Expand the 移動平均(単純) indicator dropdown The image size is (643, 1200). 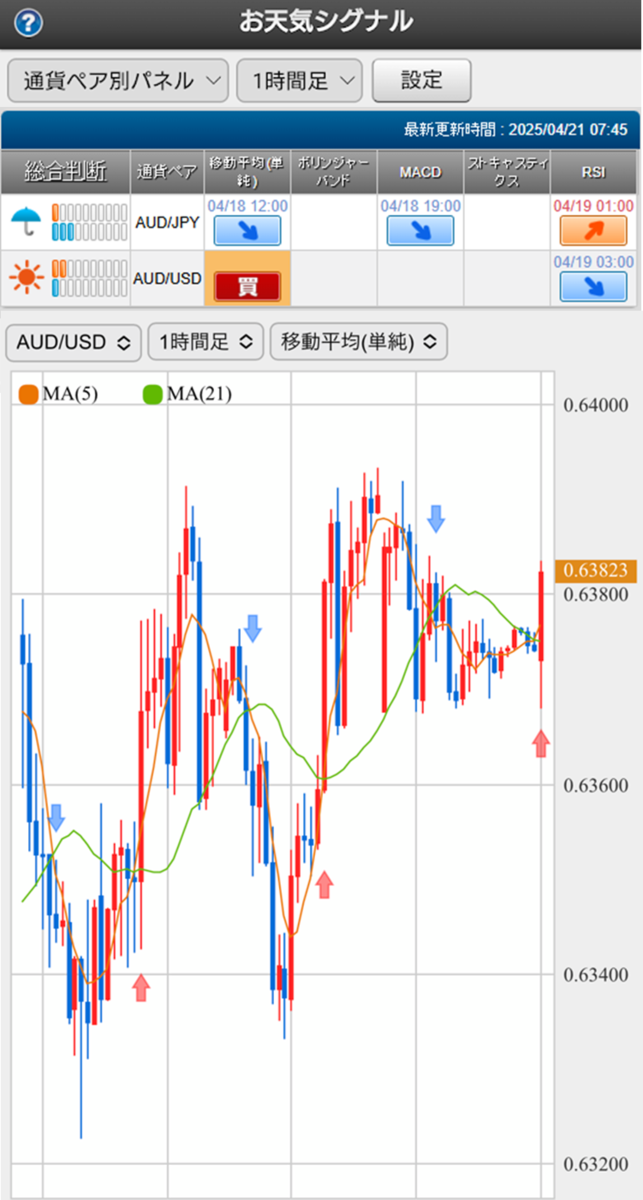[x=358, y=342]
